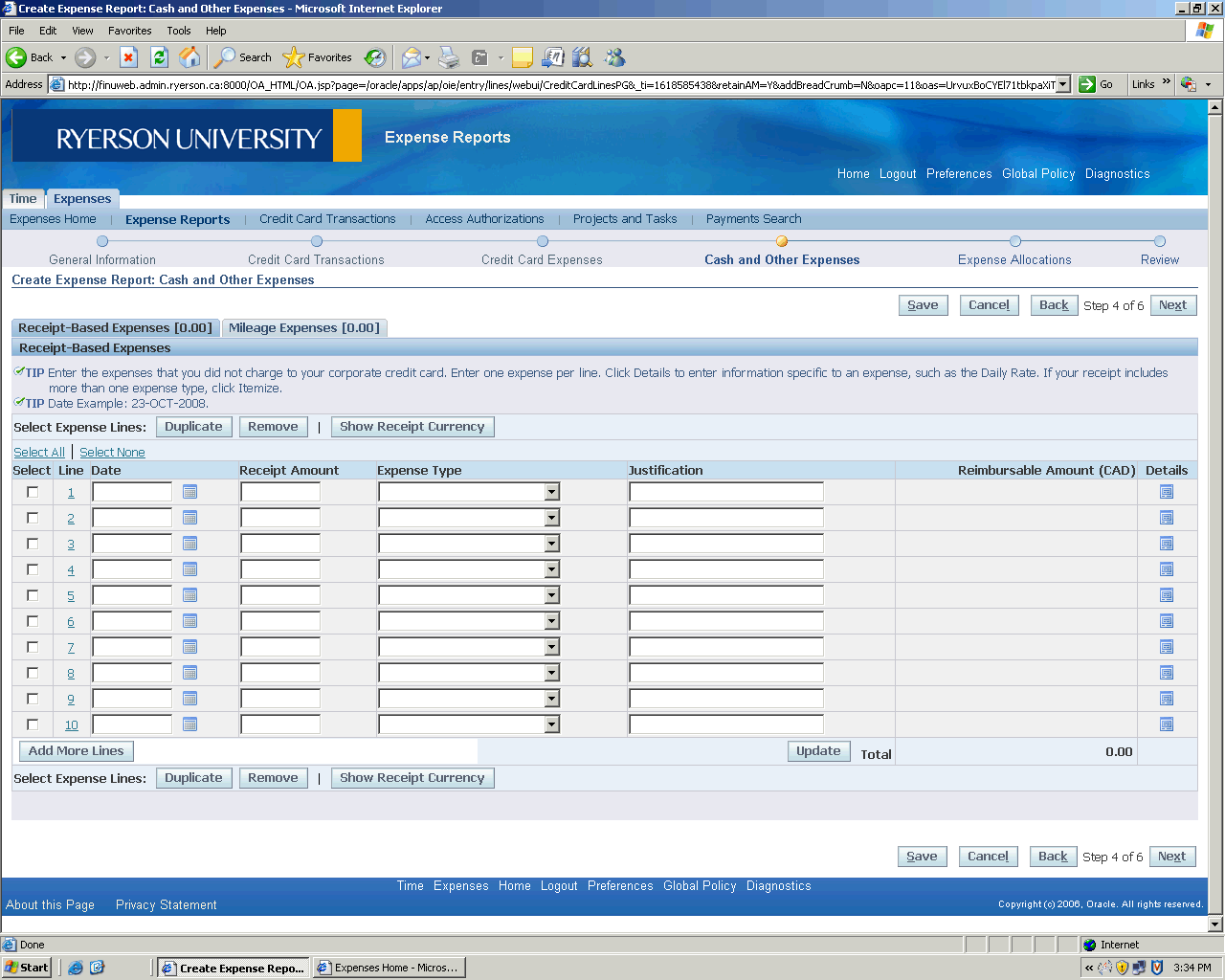The image size is (1225, 980).
Task: Click Justification field on line 4
Action: (725, 569)
